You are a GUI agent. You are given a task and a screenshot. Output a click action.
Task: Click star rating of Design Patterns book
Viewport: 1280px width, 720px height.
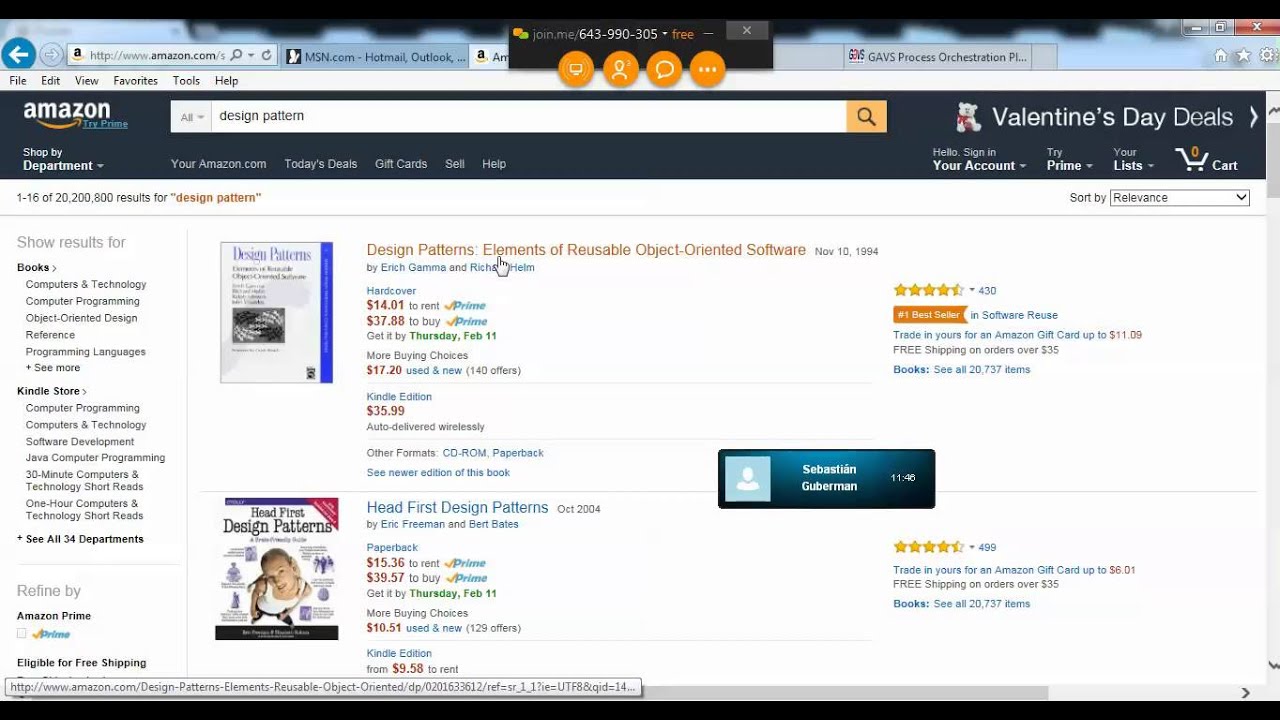[928, 290]
